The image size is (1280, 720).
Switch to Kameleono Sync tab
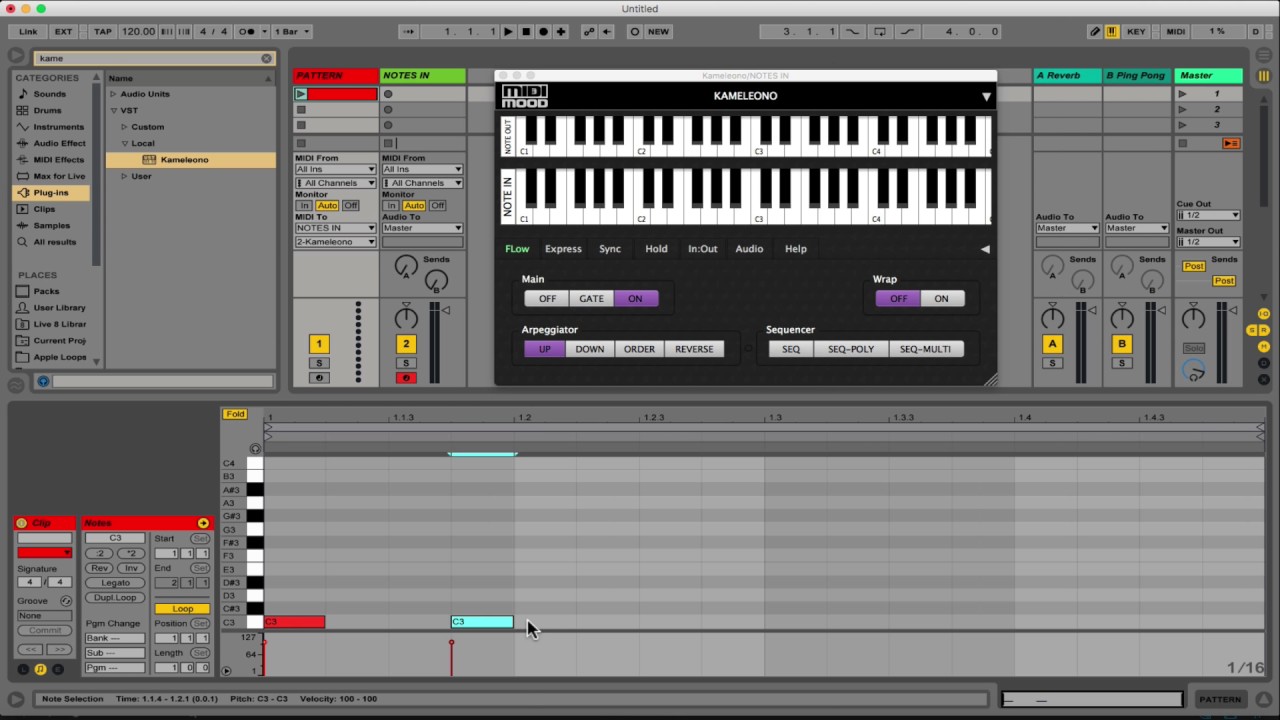point(610,249)
